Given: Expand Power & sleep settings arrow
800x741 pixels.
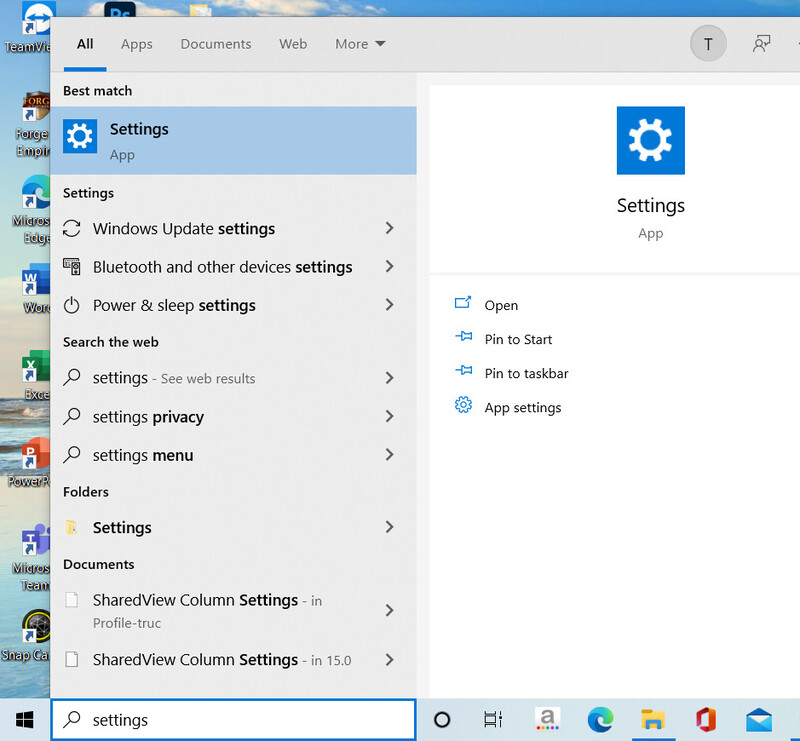Looking at the screenshot, I should point(389,305).
